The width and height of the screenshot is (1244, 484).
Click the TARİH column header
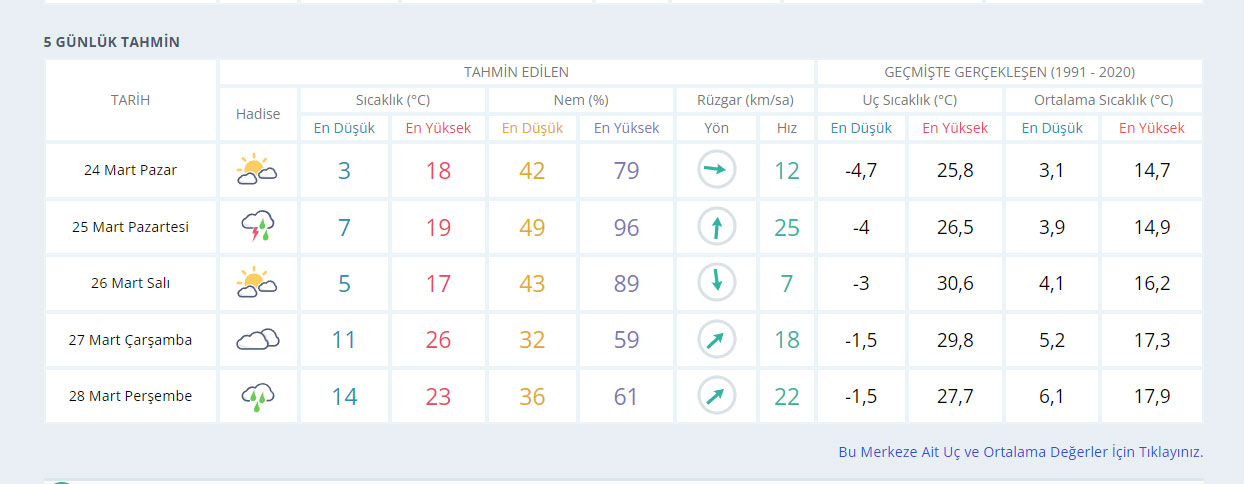pyautogui.click(x=130, y=100)
